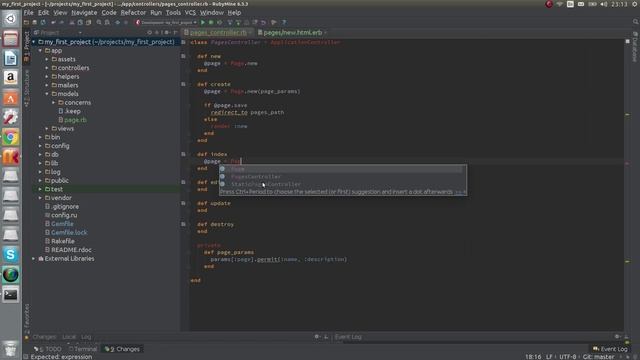Click the Redo toolbar icon

[x=62, y=22]
